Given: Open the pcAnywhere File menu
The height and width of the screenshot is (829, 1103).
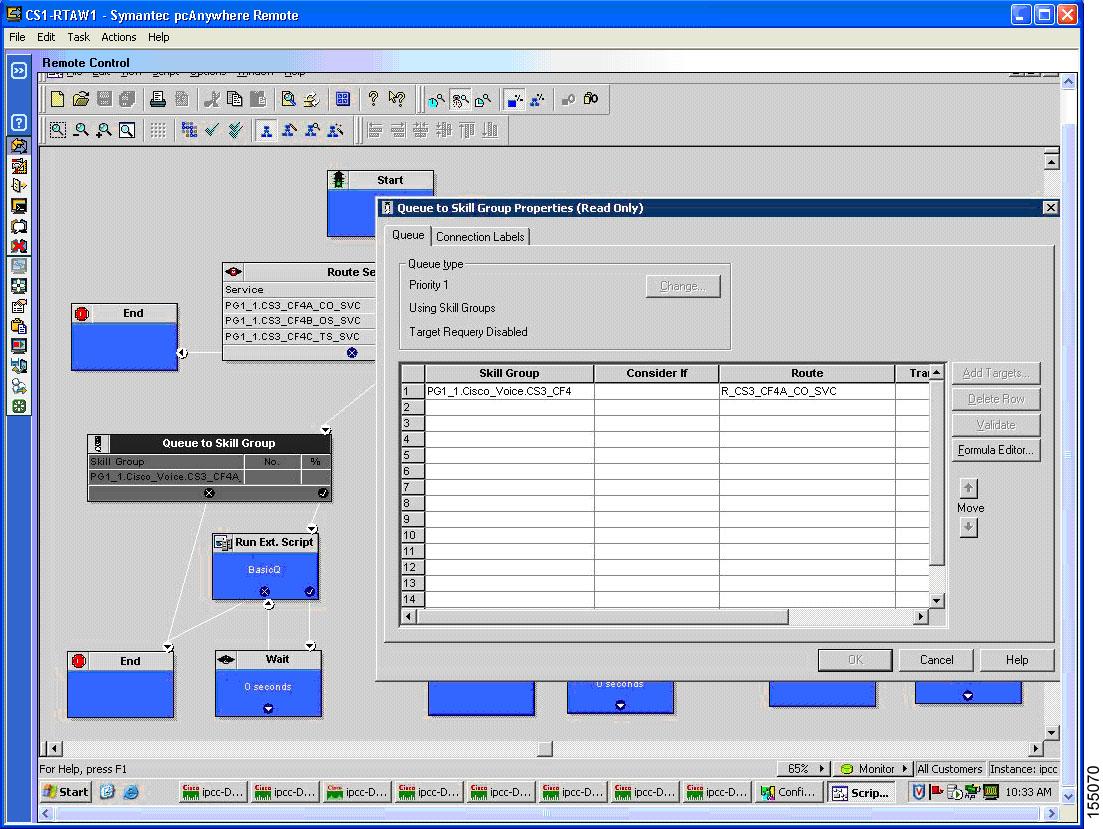Looking at the screenshot, I should click(x=17, y=37).
